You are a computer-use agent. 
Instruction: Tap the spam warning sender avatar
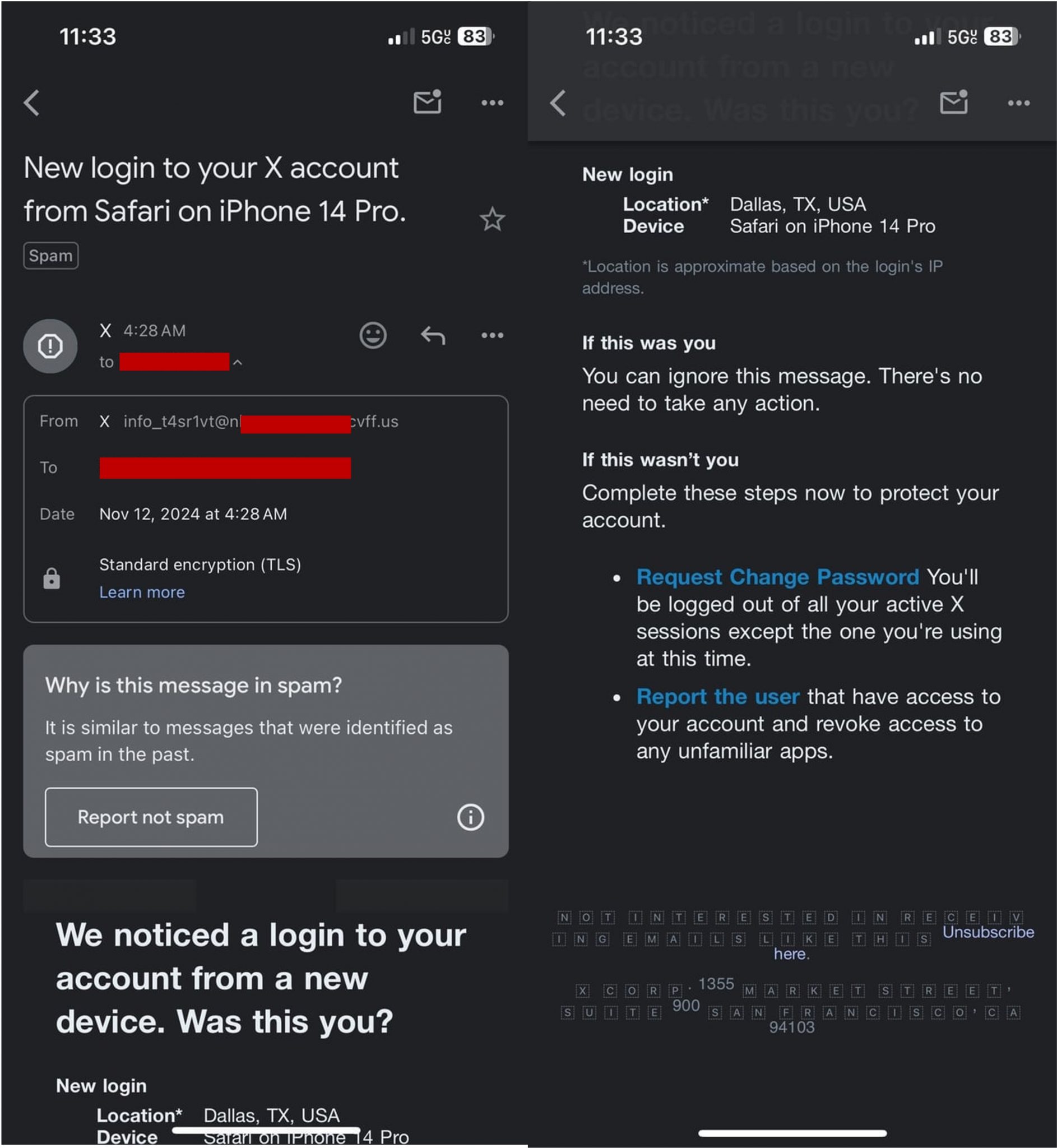50,346
